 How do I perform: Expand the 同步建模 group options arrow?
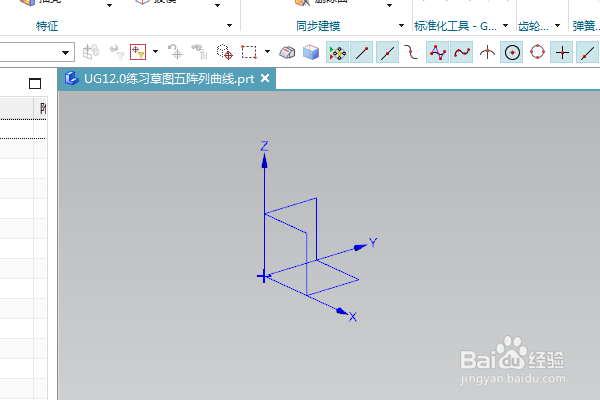(x=401, y=26)
